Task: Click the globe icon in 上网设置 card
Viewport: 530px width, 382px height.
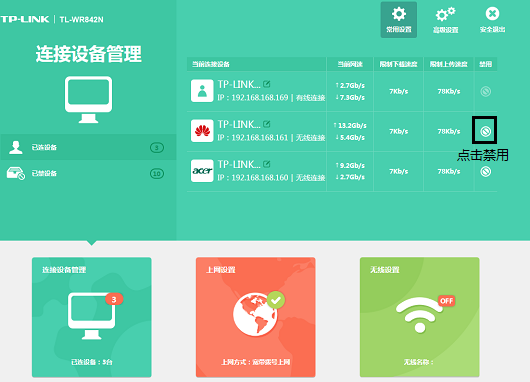Action: [256, 314]
